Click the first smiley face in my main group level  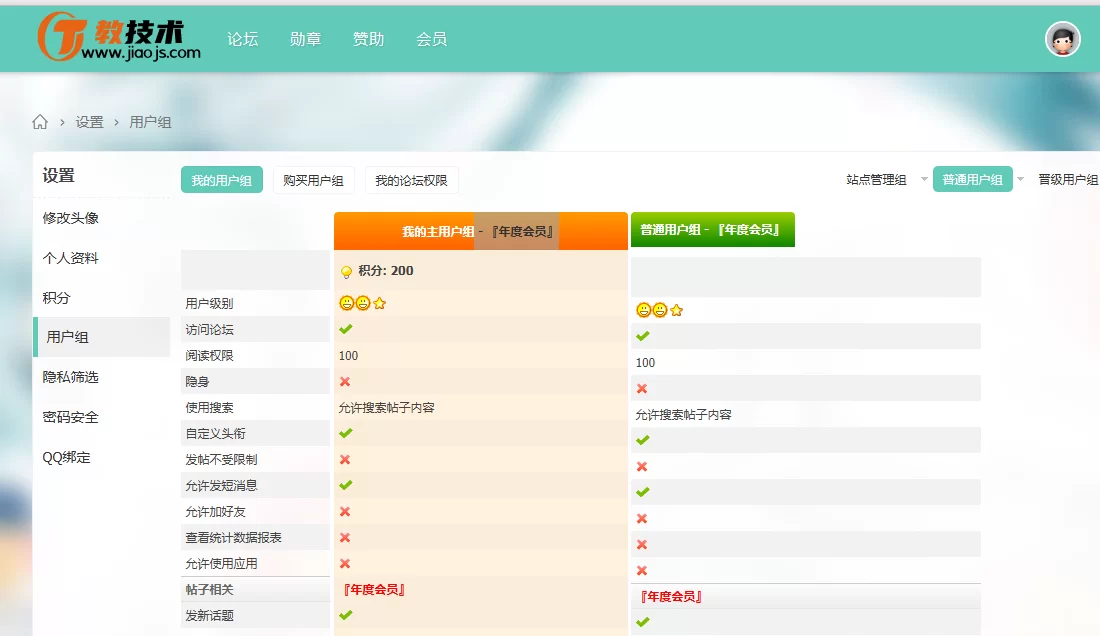347,303
